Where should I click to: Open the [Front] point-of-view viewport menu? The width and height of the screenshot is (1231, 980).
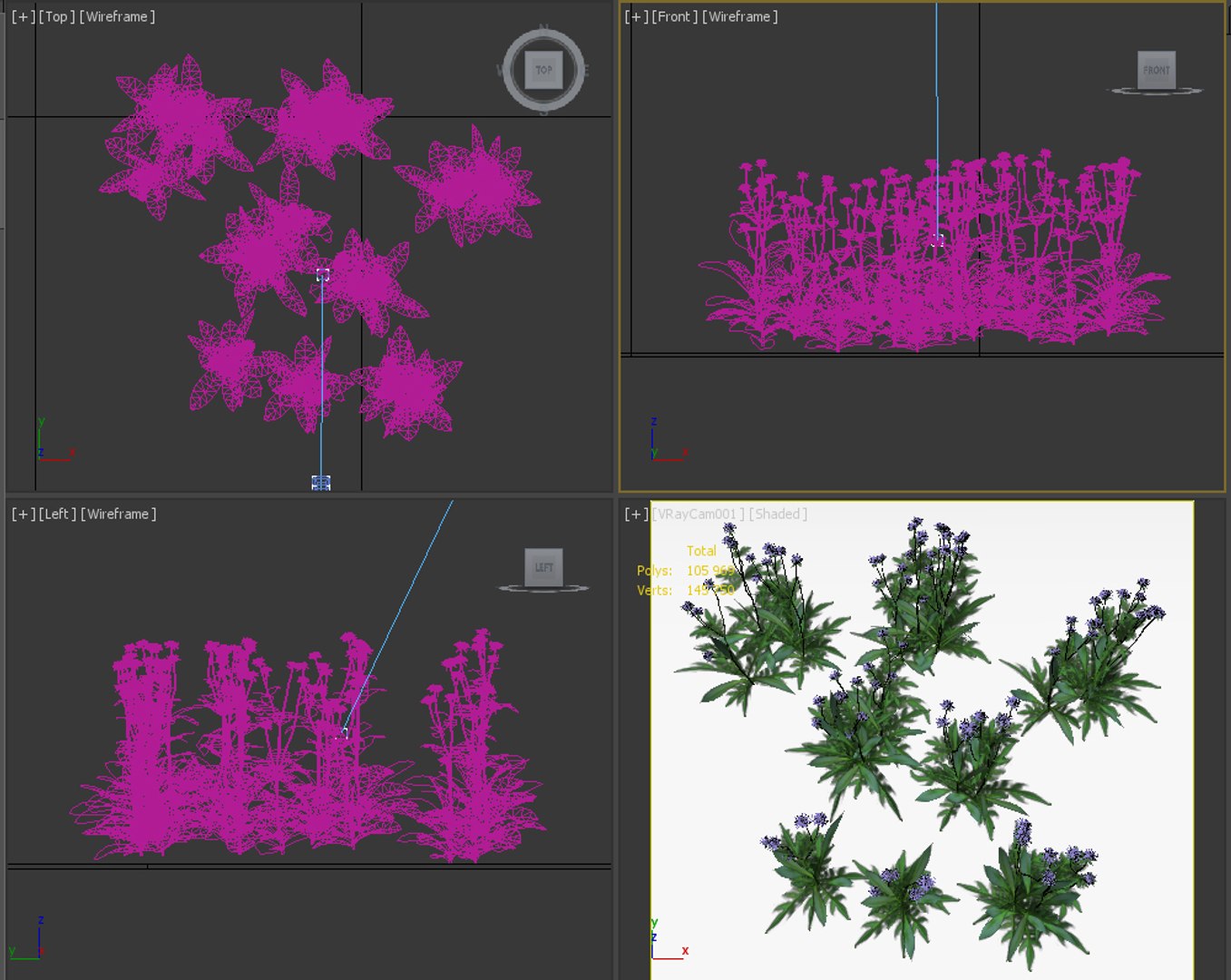click(675, 16)
